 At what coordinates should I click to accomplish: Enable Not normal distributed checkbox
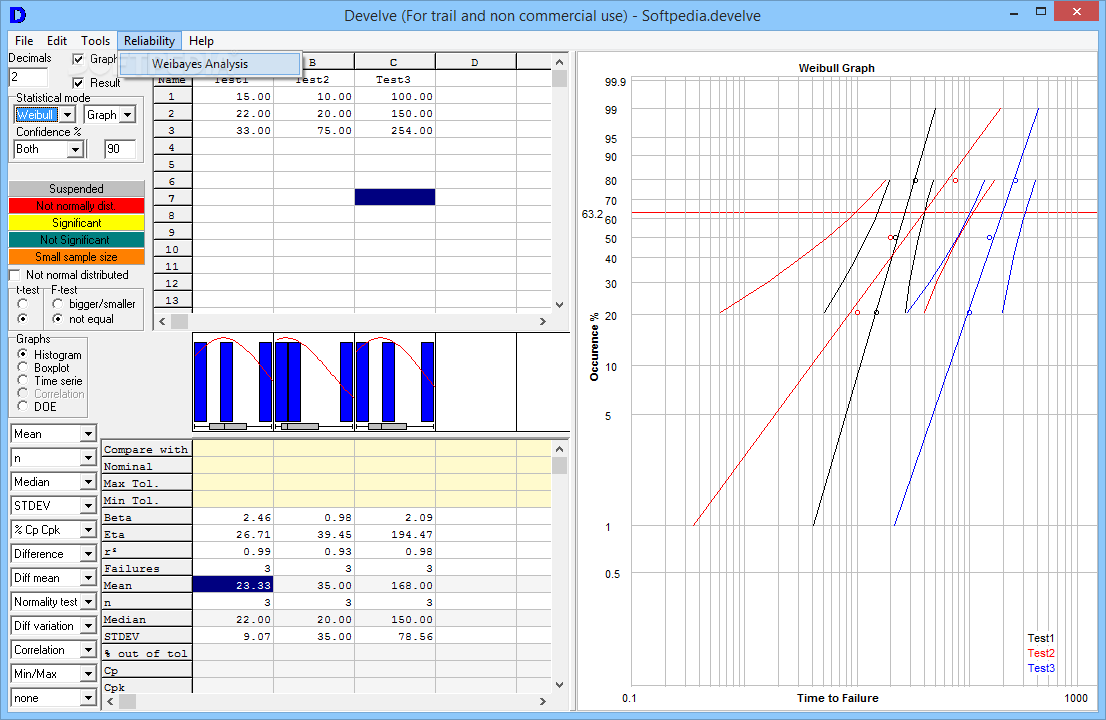coord(15,275)
